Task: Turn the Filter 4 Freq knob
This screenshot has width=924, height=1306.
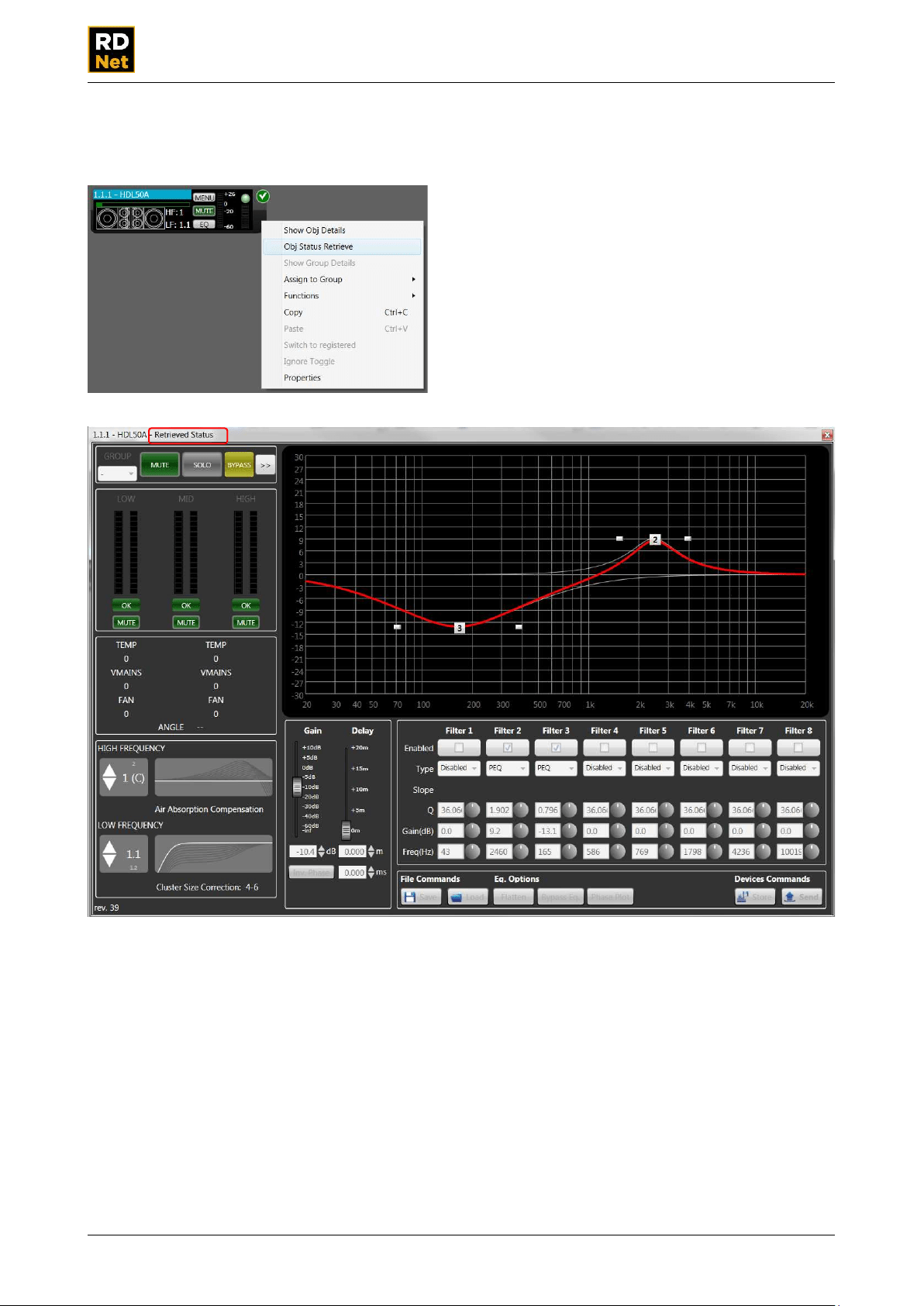Action: [618, 852]
